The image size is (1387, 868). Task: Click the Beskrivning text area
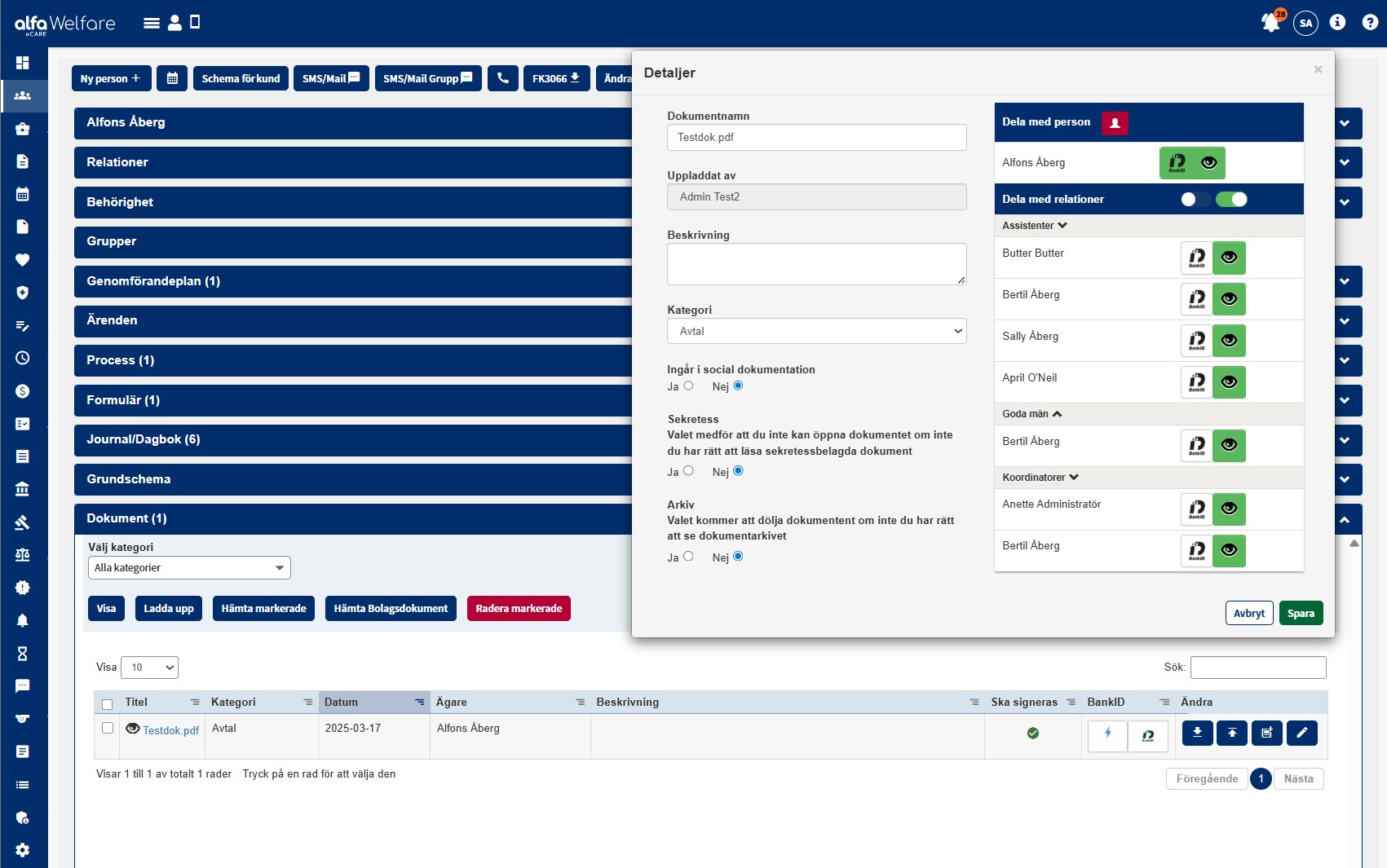(816, 263)
